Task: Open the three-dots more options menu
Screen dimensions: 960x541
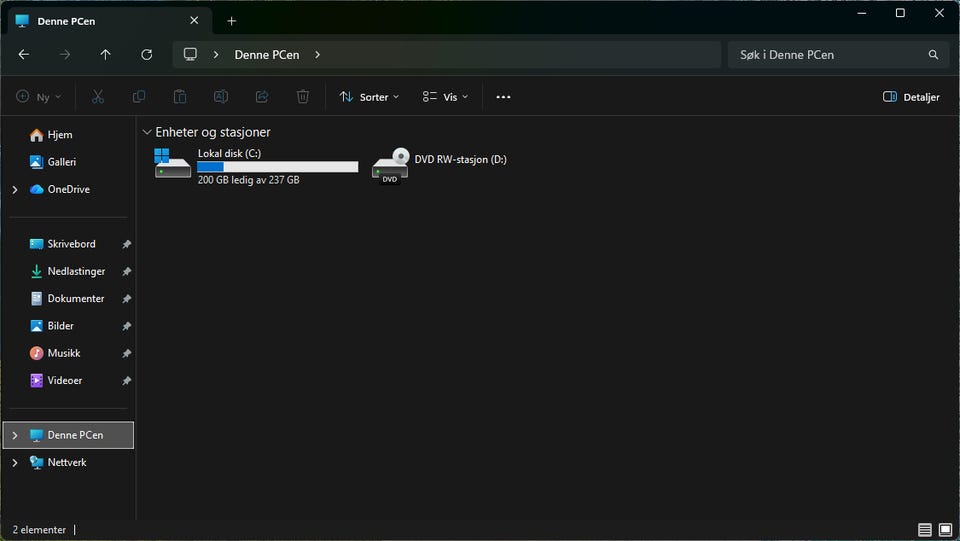Action: [503, 97]
